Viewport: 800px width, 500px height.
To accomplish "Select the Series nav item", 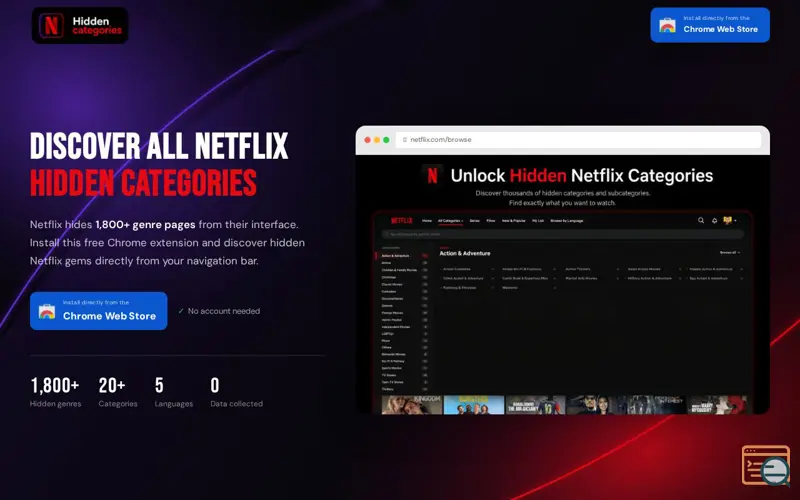I will pyautogui.click(x=474, y=221).
